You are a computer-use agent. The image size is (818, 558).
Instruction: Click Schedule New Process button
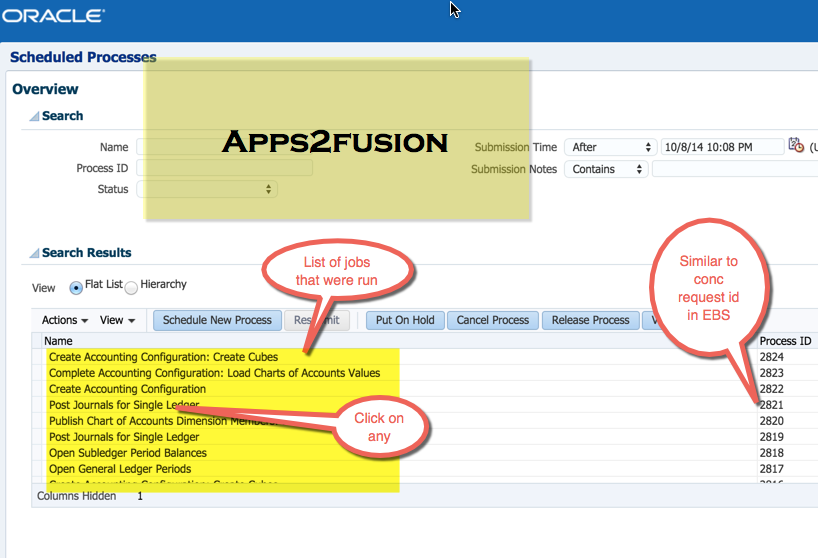(x=217, y=320)
